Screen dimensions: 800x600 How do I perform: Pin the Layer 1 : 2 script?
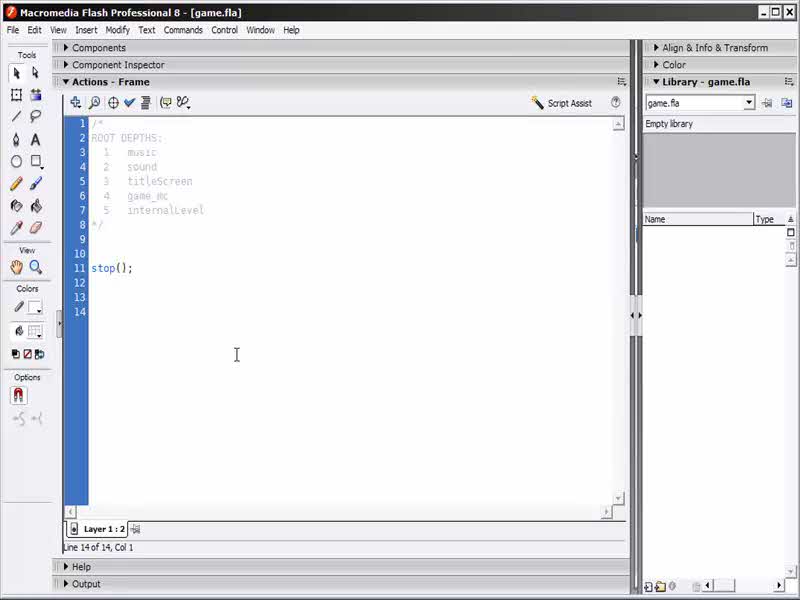(x=135, y=529)
